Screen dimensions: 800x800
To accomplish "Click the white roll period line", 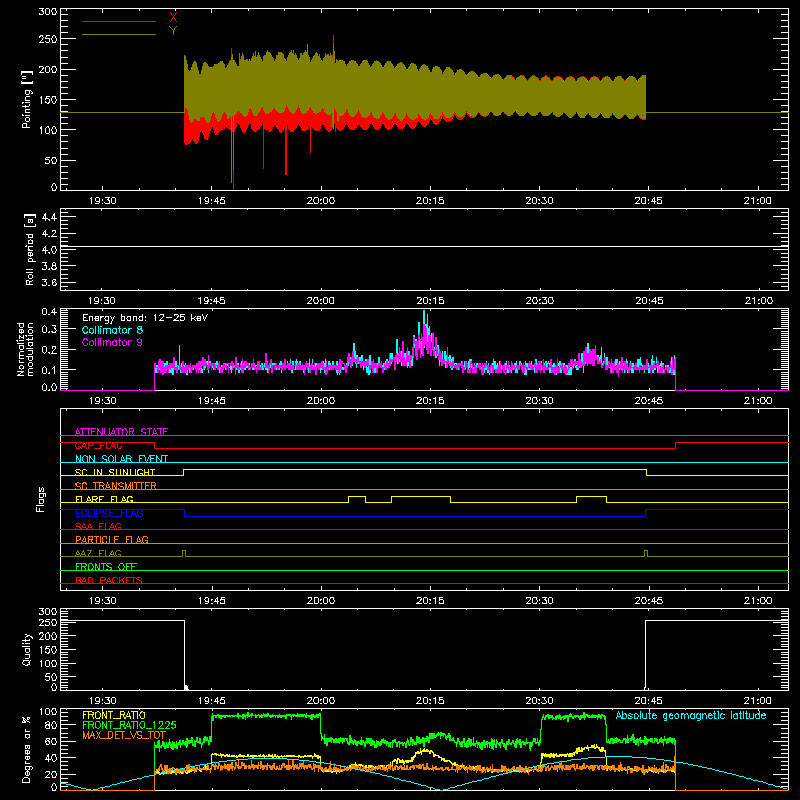I will 424,247.
